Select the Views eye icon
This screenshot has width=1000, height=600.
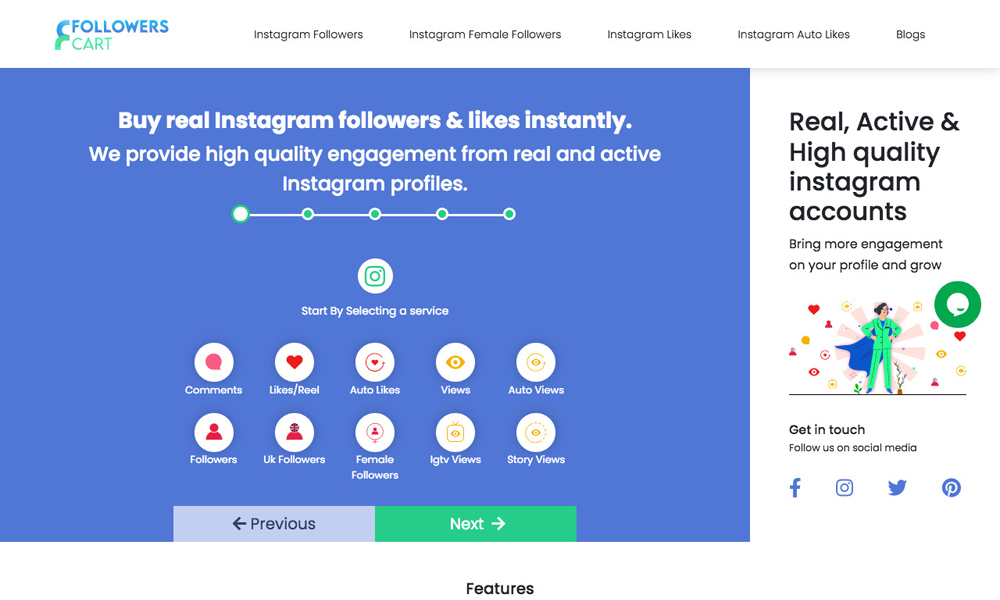click(x=455, y=362)
